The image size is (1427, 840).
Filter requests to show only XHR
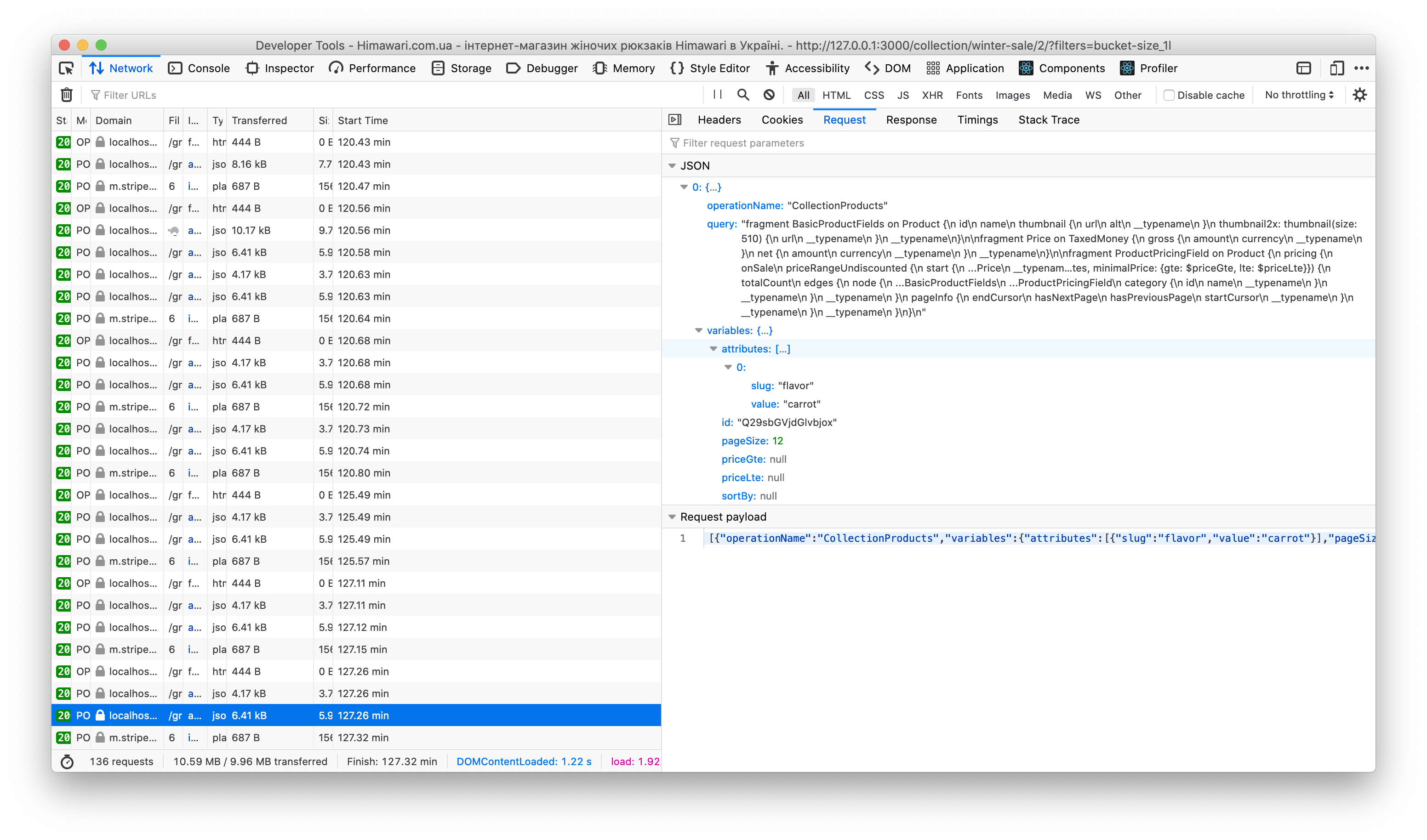click(932, 95)
